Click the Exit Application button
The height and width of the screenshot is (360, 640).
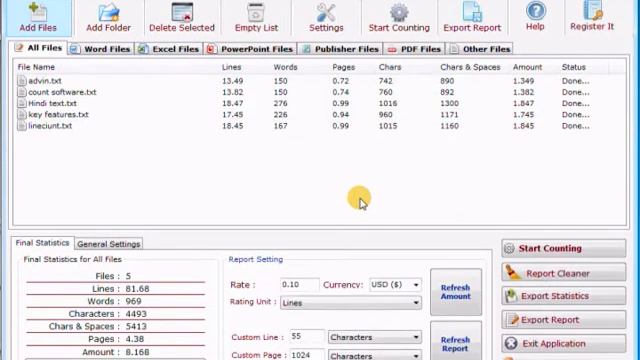click(564, 343)
